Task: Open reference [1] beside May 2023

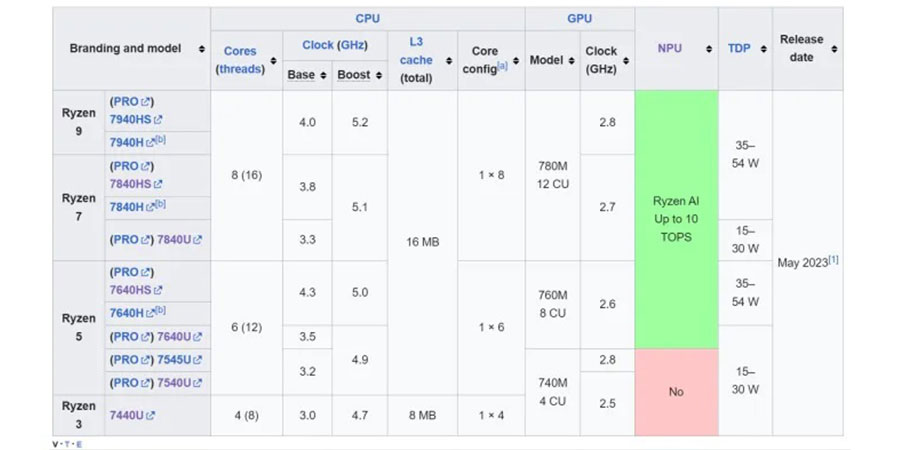Action: (833, 260)
